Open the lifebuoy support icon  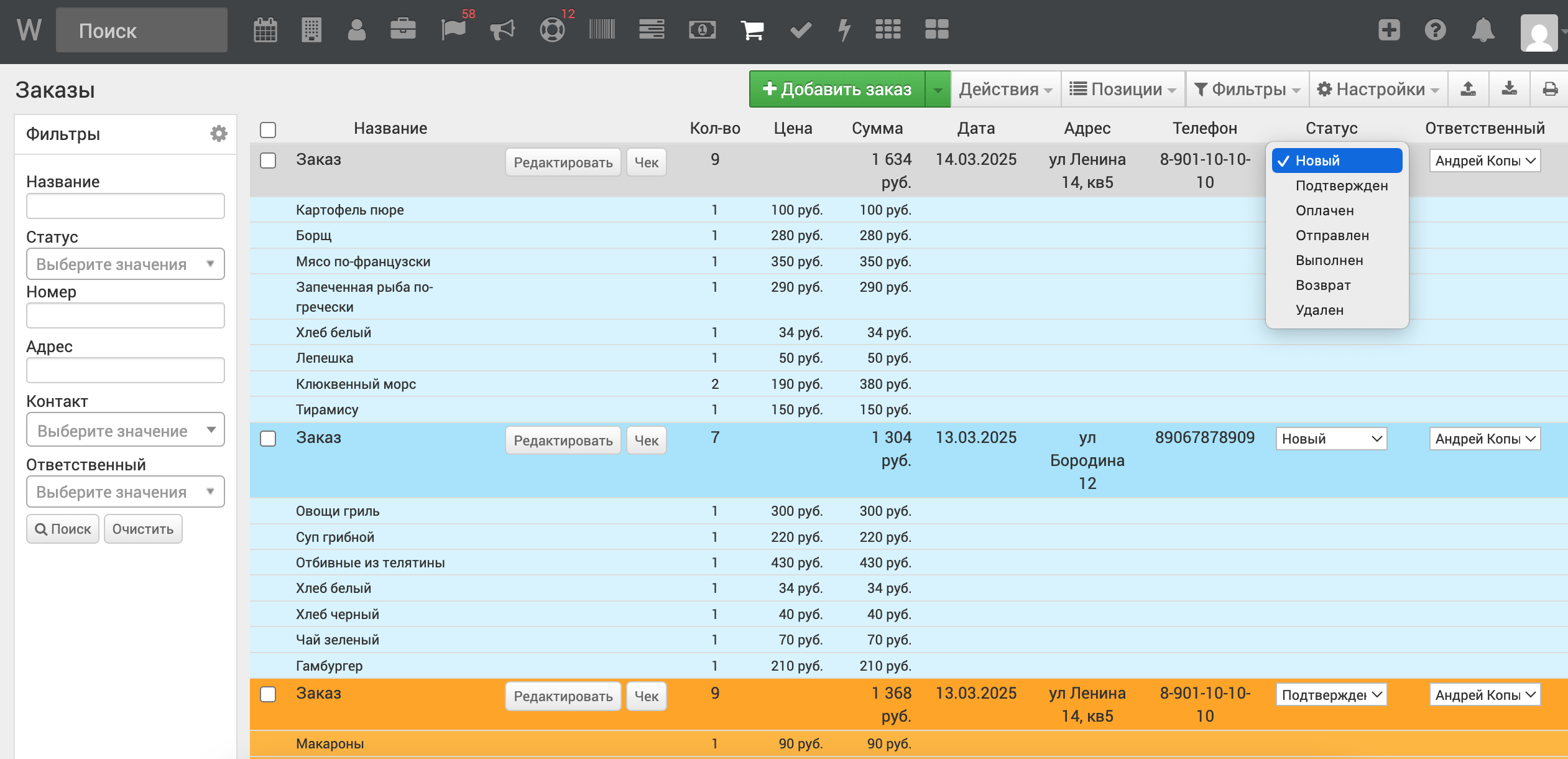click(552, 30)
